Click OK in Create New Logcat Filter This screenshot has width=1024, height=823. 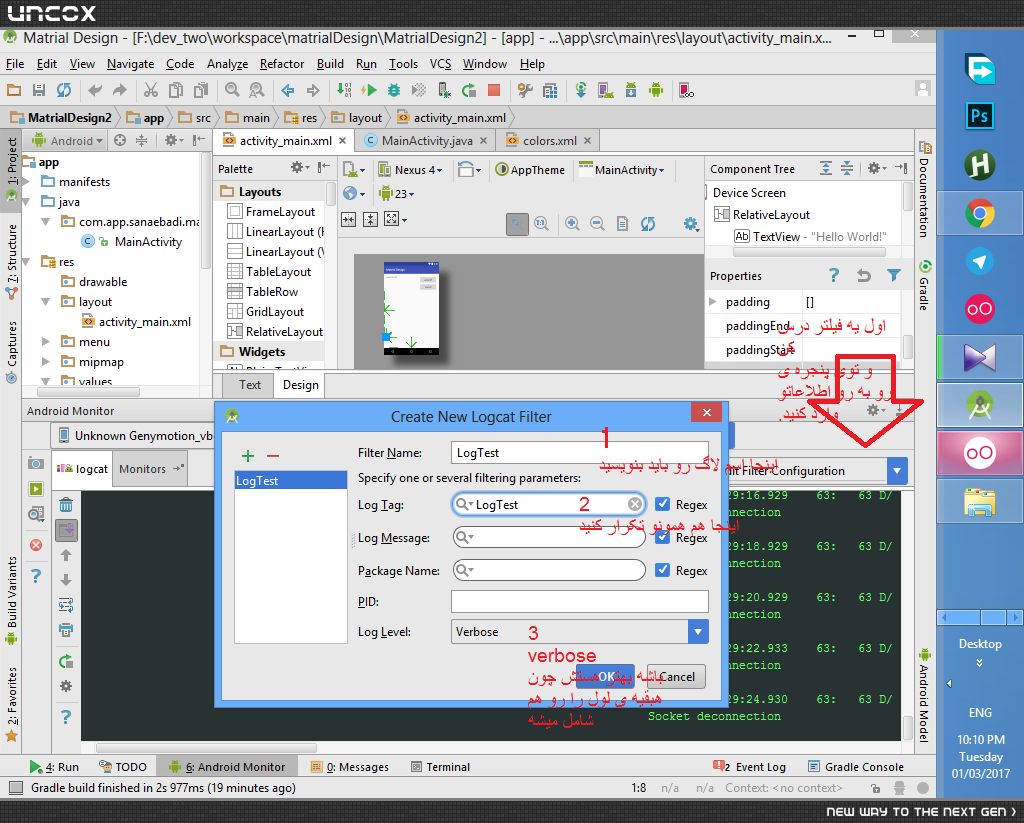pyautogui.click(x=605, y=677)
